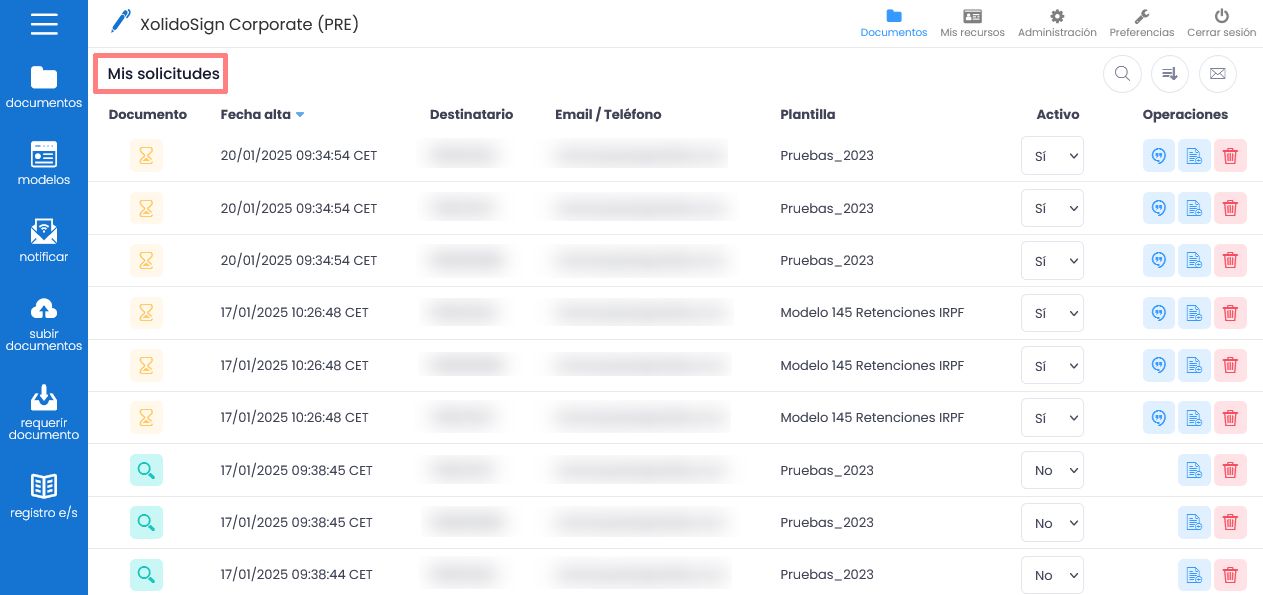1263x595 pixels.
Task: Open 'registro e/s' in sidebar
Action: [44, 496]
